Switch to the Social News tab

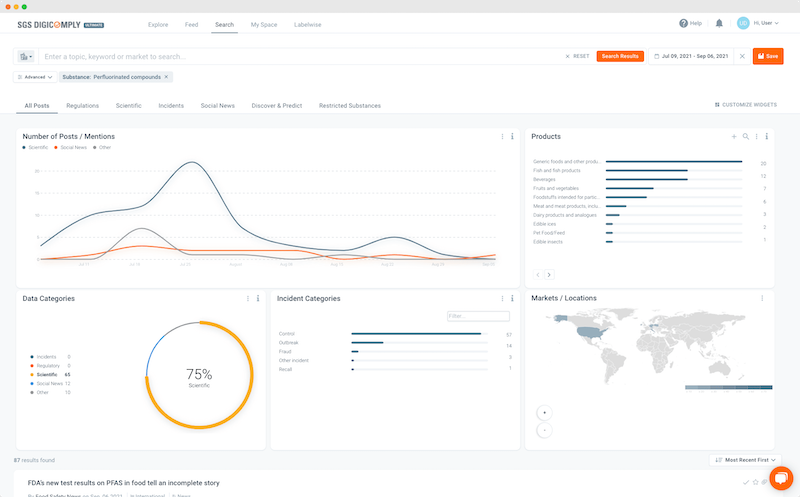[217, 106]
